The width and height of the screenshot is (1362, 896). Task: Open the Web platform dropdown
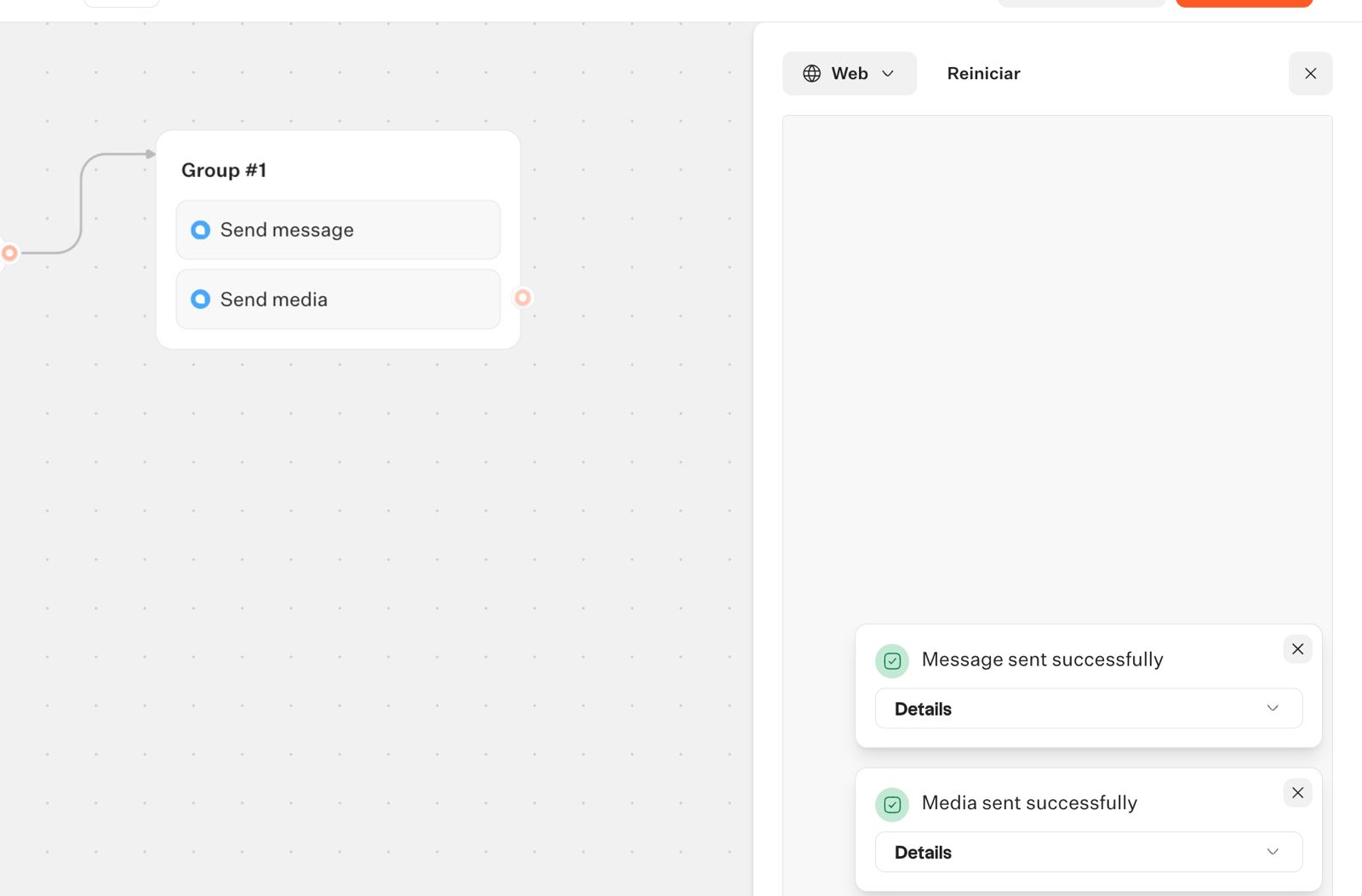click(850, 74)
